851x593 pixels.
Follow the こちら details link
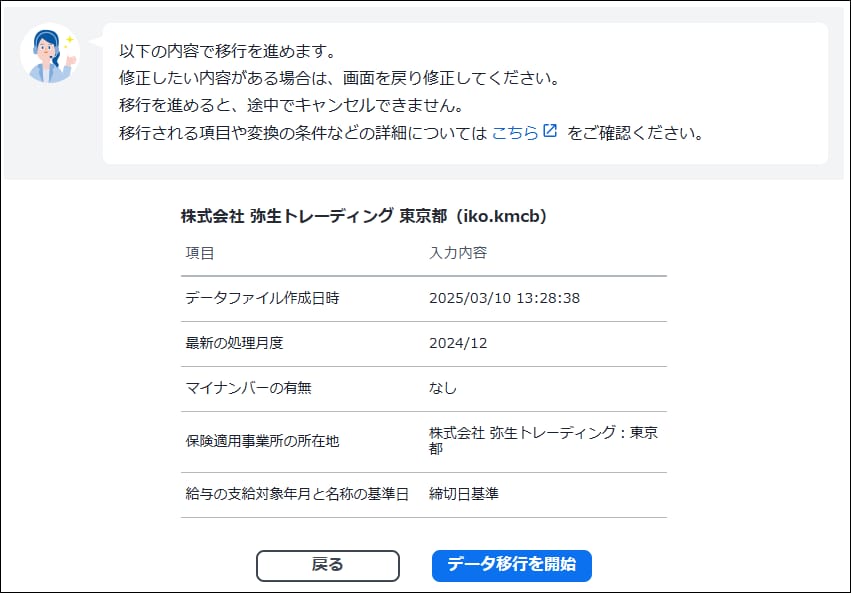pos(515,133)
